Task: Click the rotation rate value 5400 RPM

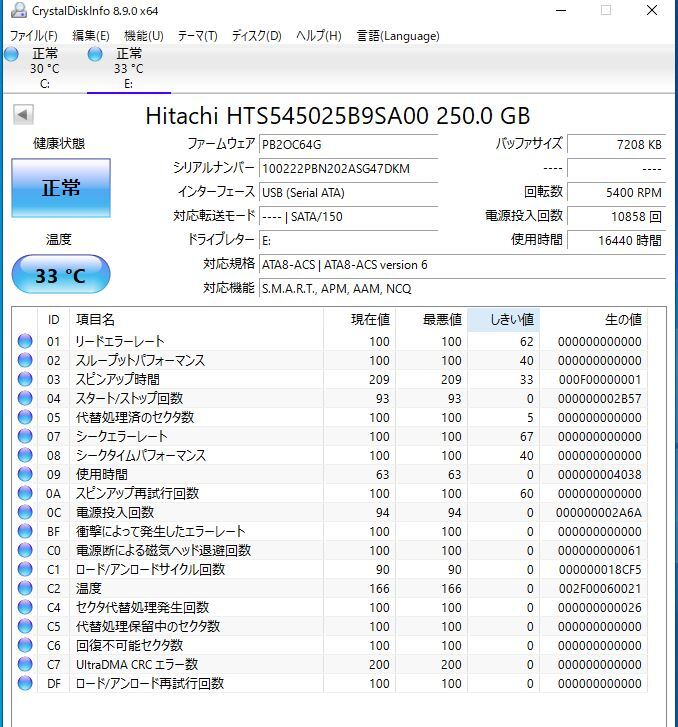Action: coord(616,193)
